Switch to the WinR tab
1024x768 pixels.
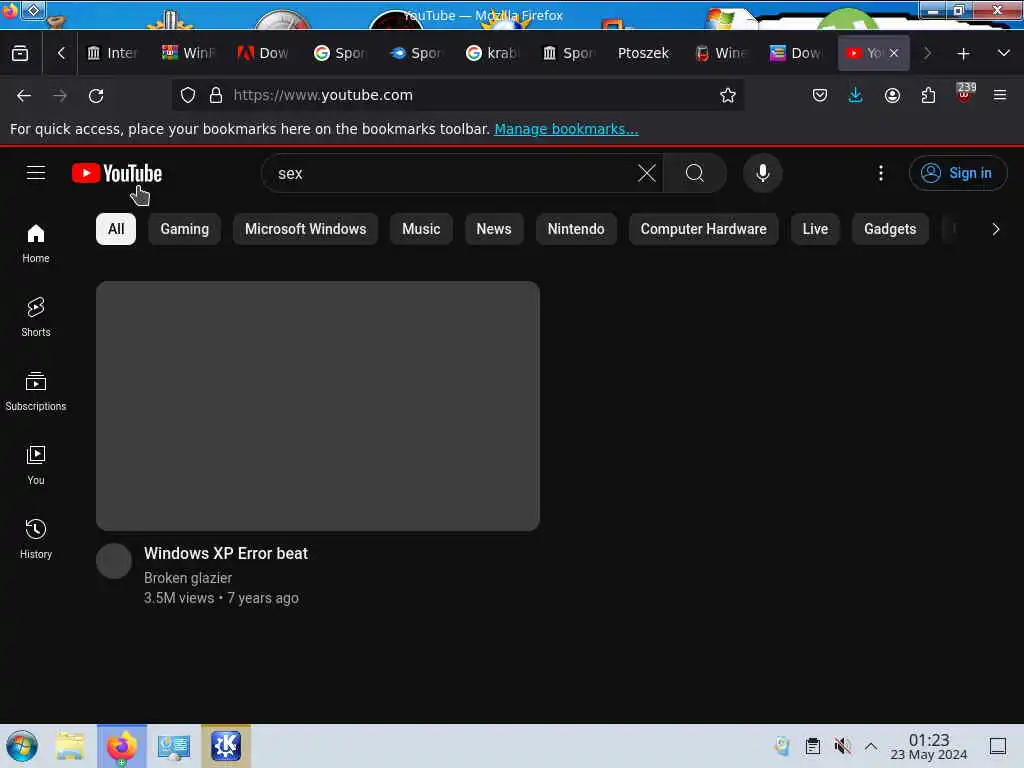[x=188, y=53]
